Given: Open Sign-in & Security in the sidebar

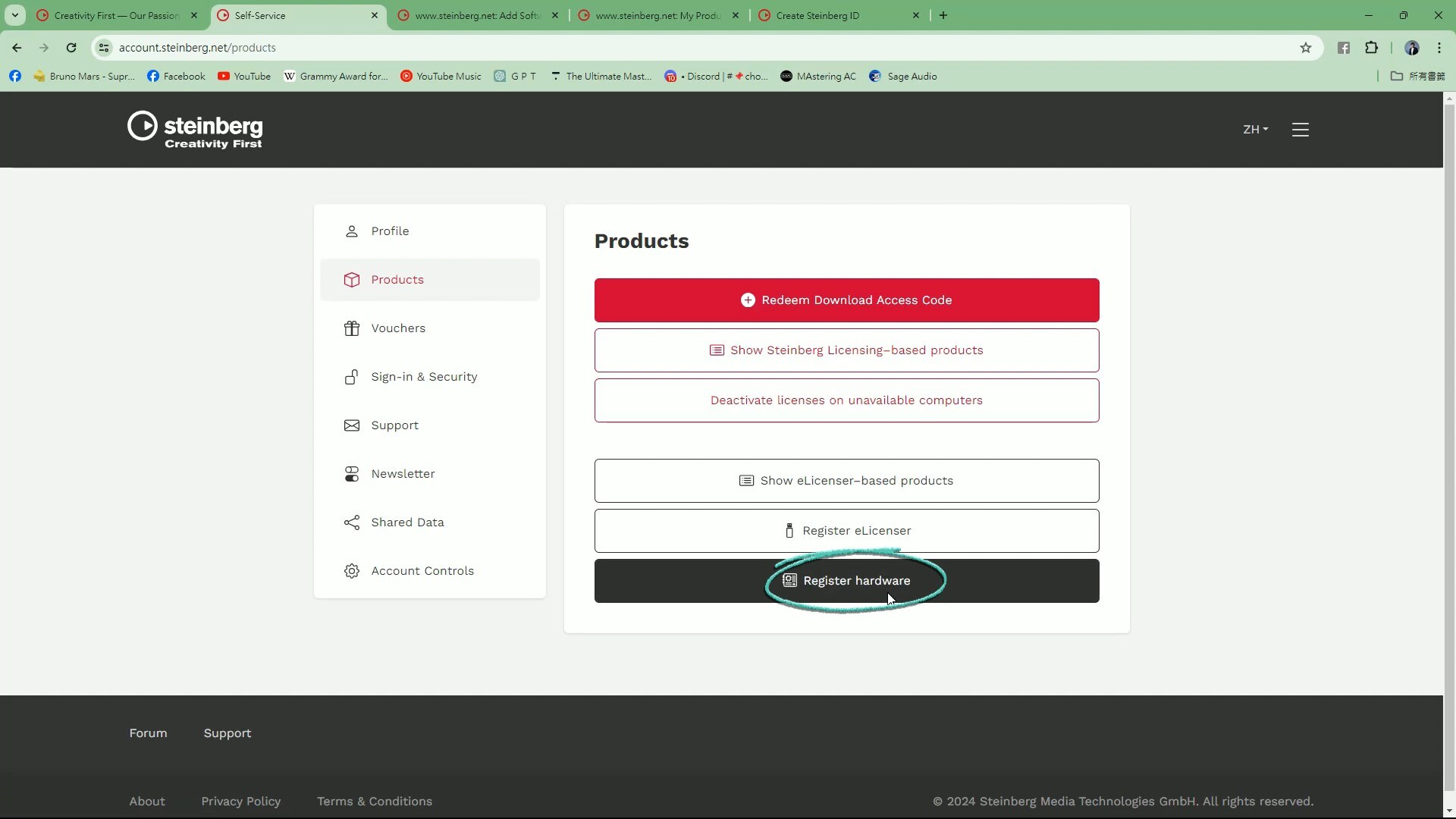Looking at the screenshot, I should point(423,377).
